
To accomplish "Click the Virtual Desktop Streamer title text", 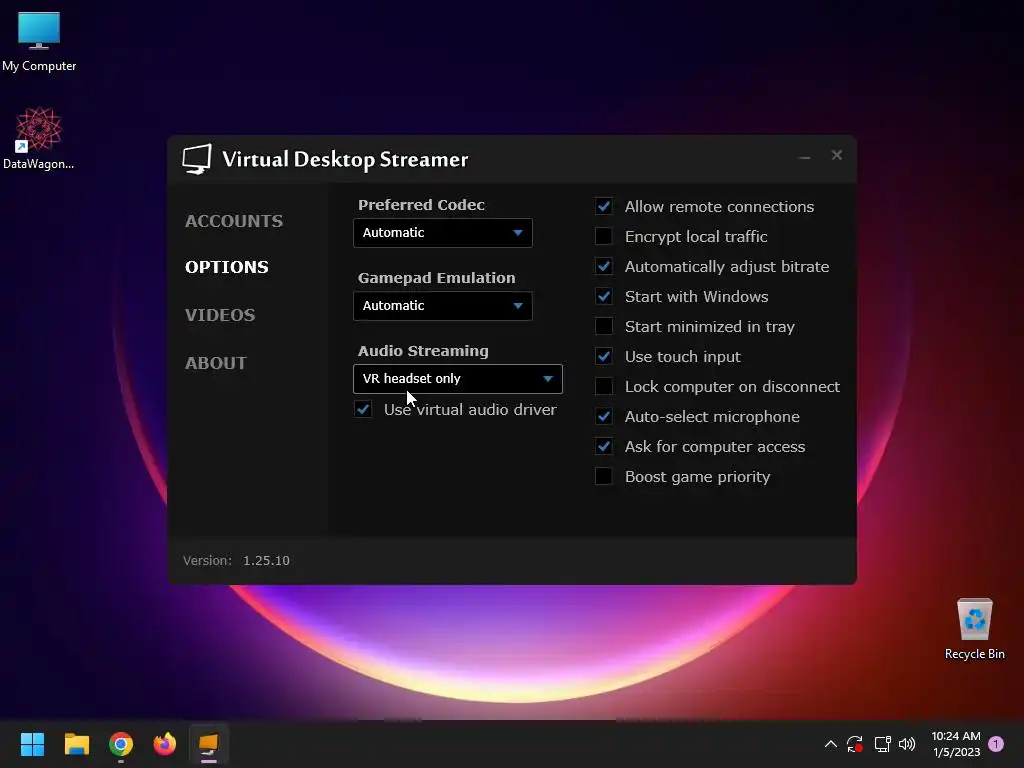I will tap(345, 159).
